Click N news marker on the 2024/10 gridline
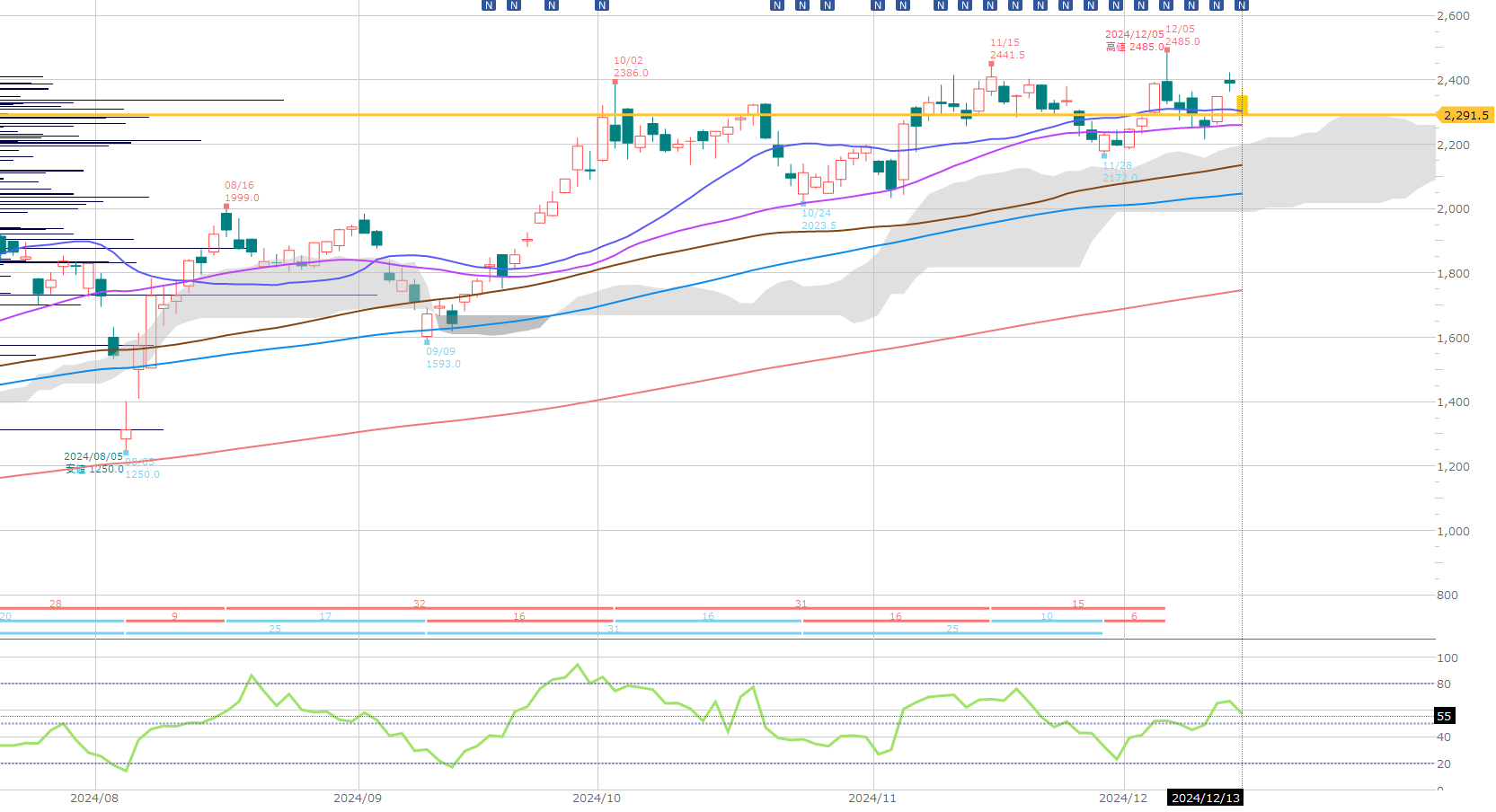1496x812 pixels. click(x=602, y=5)
